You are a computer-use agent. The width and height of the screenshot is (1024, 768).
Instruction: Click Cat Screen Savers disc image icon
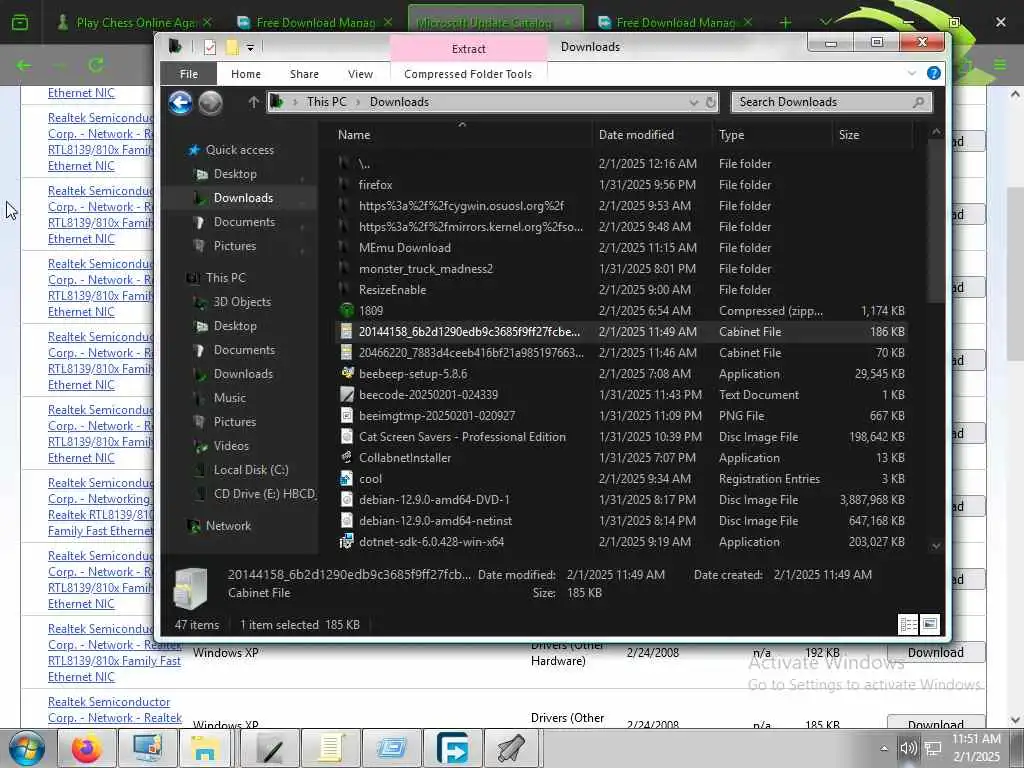tap(347, 436)
